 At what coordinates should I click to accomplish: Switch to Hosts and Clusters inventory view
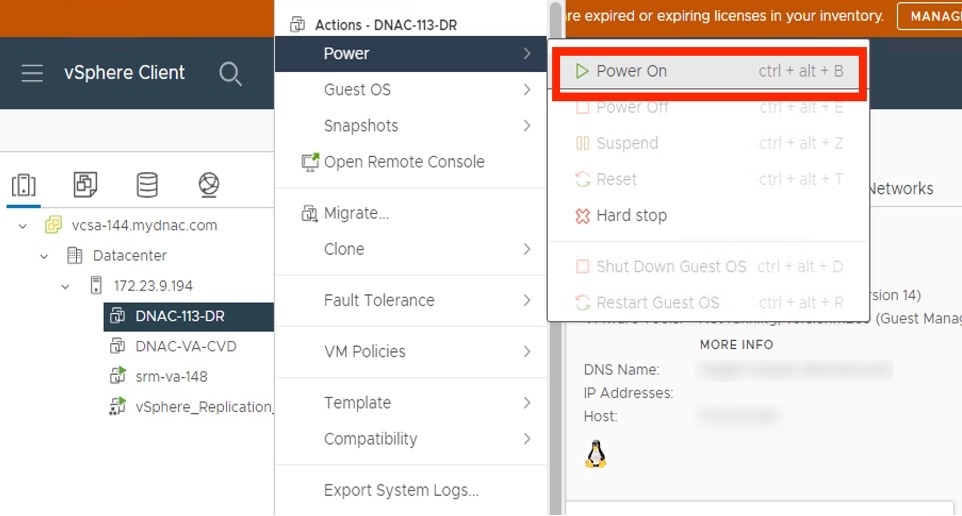coord(23,185)
